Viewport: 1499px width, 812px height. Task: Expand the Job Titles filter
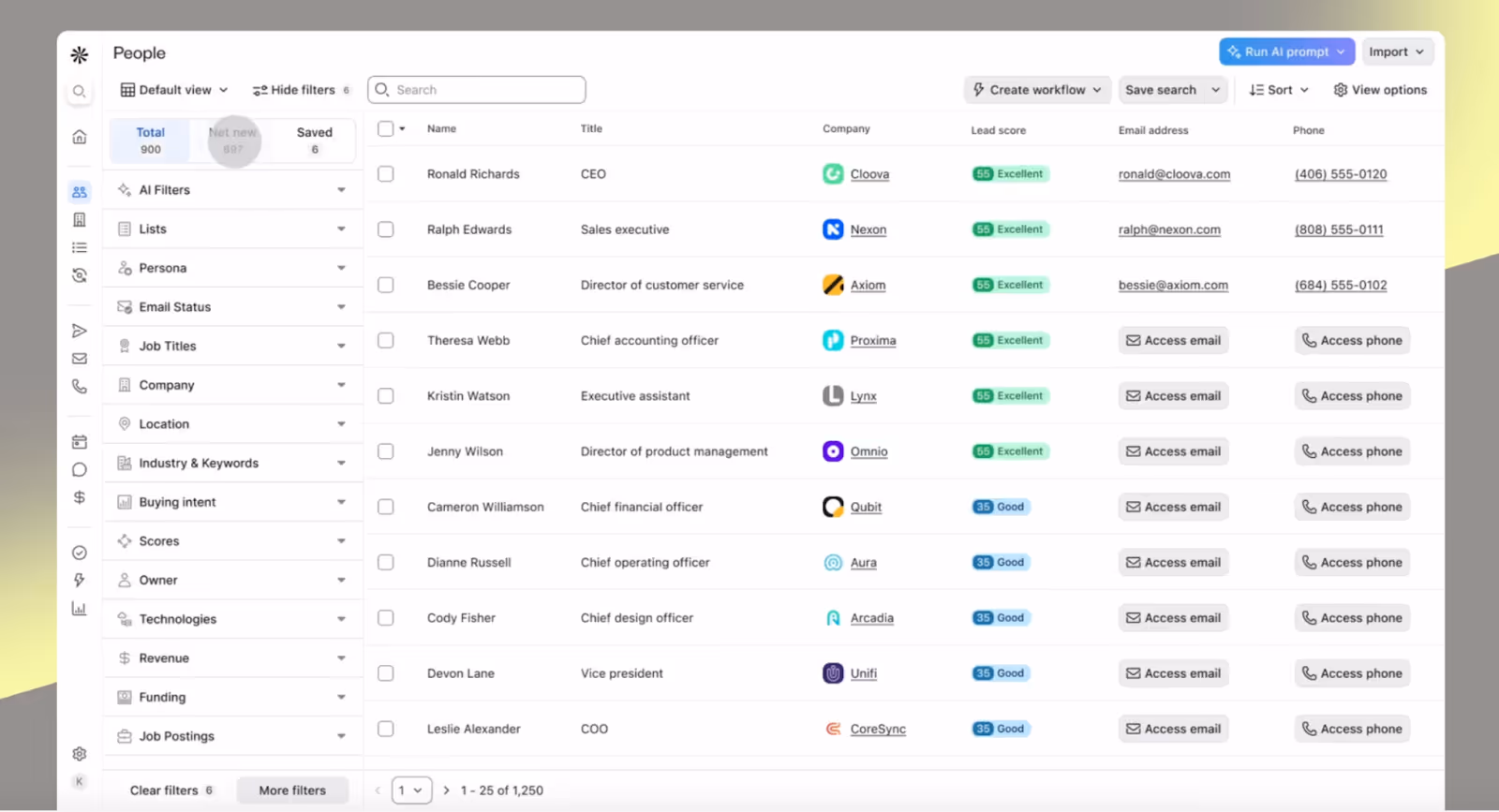(232, 347)
